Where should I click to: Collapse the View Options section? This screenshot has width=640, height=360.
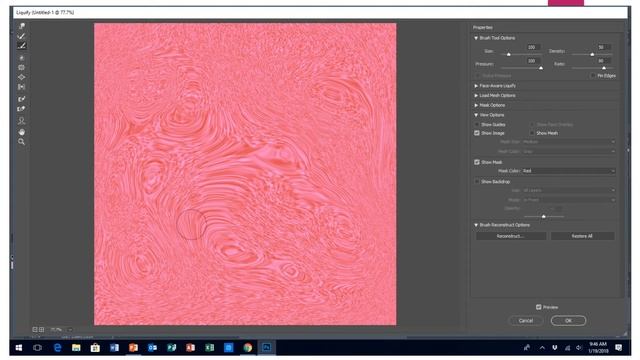476,115
